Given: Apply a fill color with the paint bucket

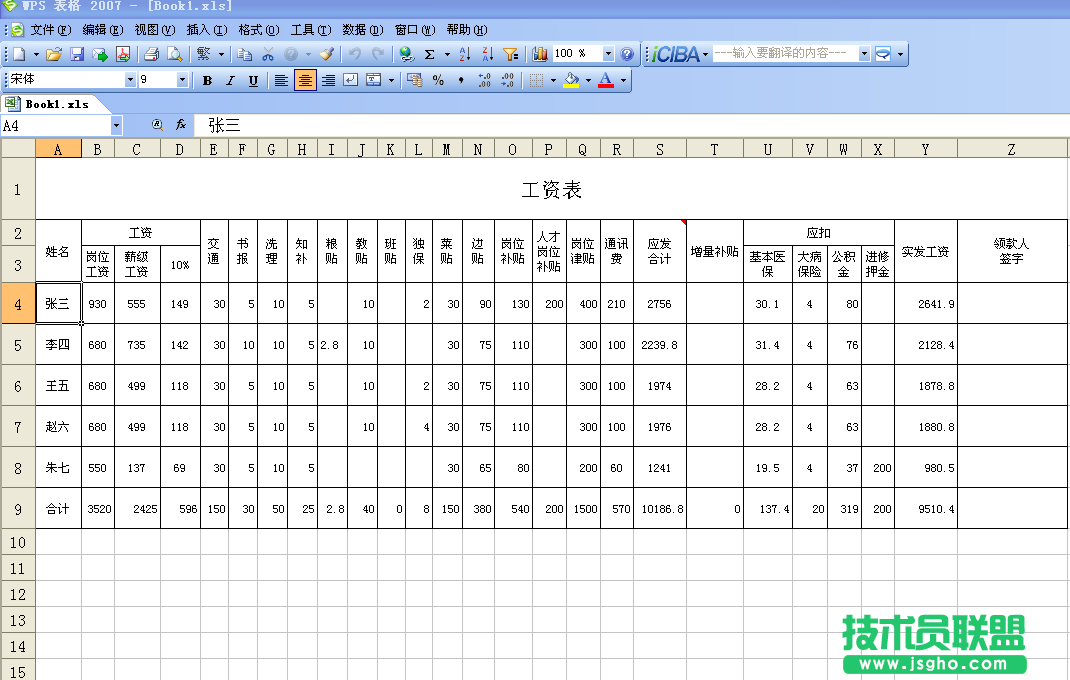Looking at the screenshot, I should point(570,80).
